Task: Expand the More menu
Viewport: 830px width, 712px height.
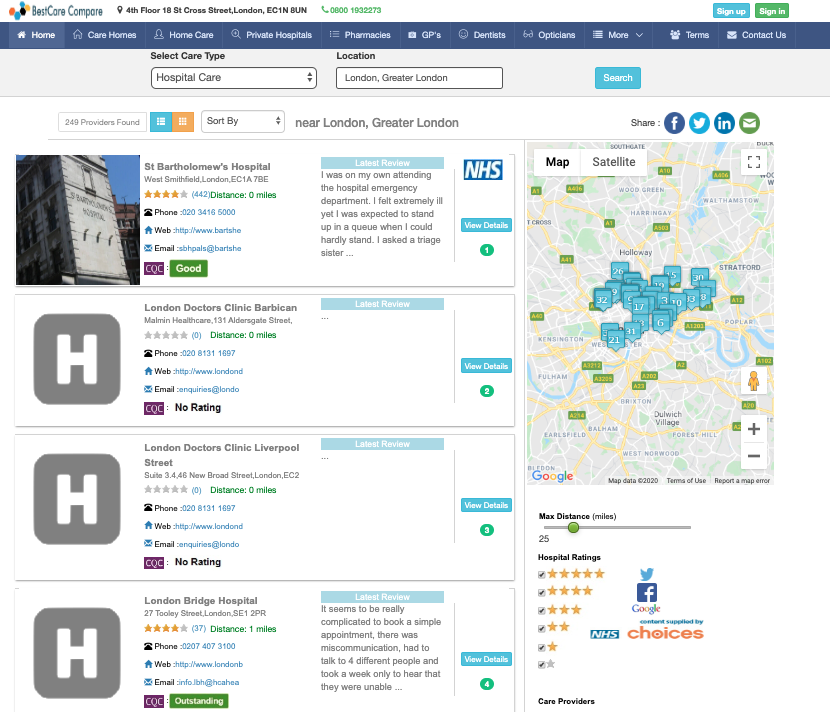Action: point(618,35)
